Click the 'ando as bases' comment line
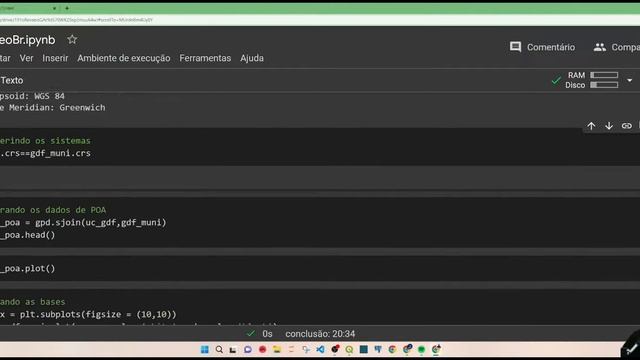The width and height of the screenshot is (640, 360). 33,302
